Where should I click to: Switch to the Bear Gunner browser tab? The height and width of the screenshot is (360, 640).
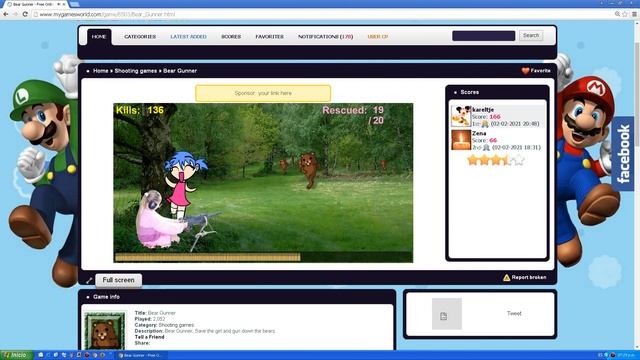36,4
